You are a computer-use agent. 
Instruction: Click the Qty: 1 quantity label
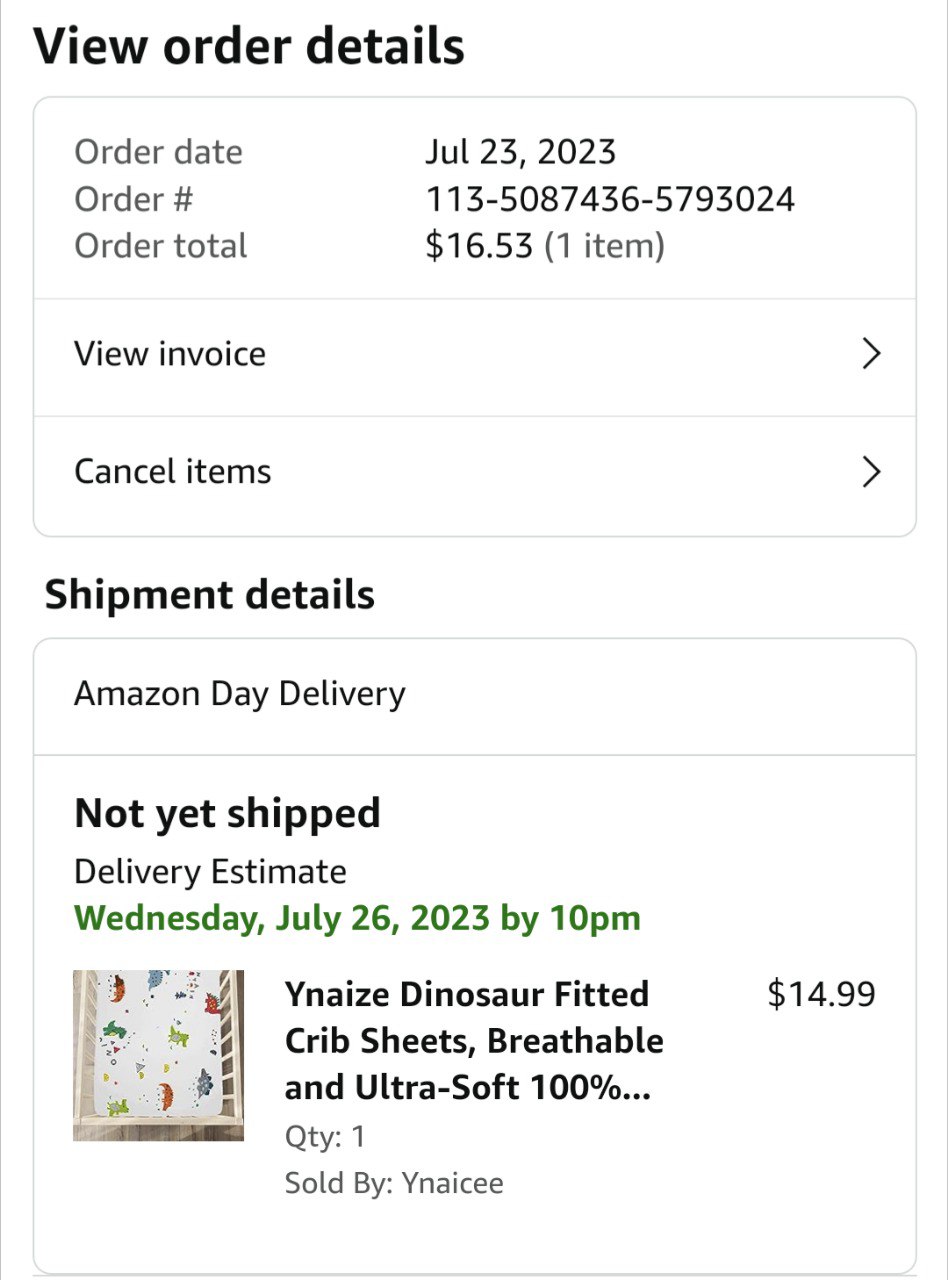pyautogui.click(x=325, y=1137)
